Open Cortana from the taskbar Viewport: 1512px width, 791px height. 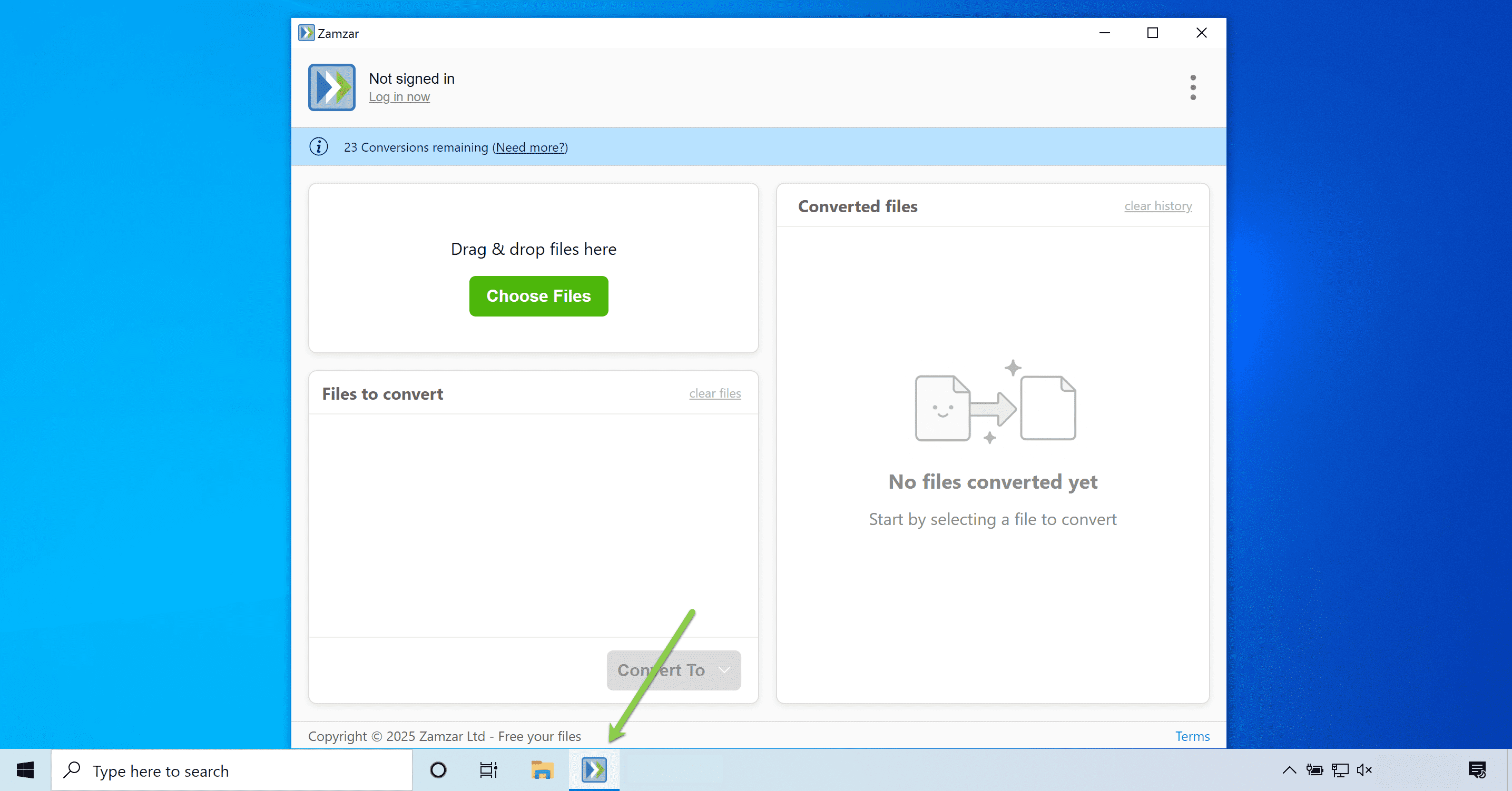pyautogui.click(x=437, y=770)
